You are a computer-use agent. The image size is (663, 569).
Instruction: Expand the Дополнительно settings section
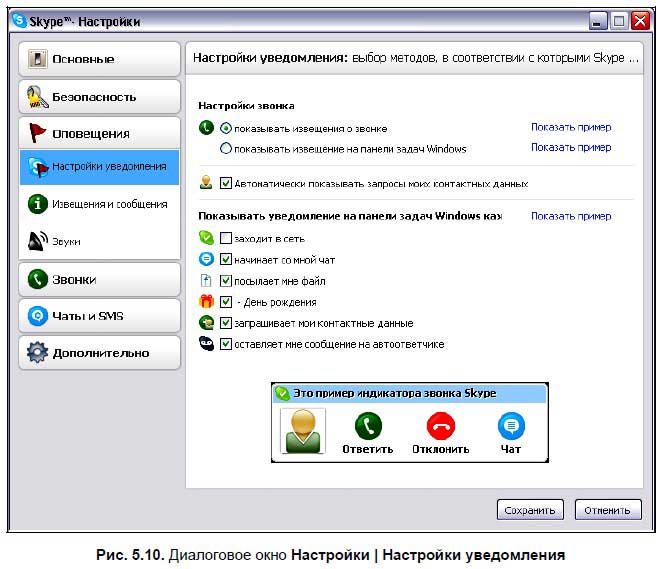pos(99,353)
